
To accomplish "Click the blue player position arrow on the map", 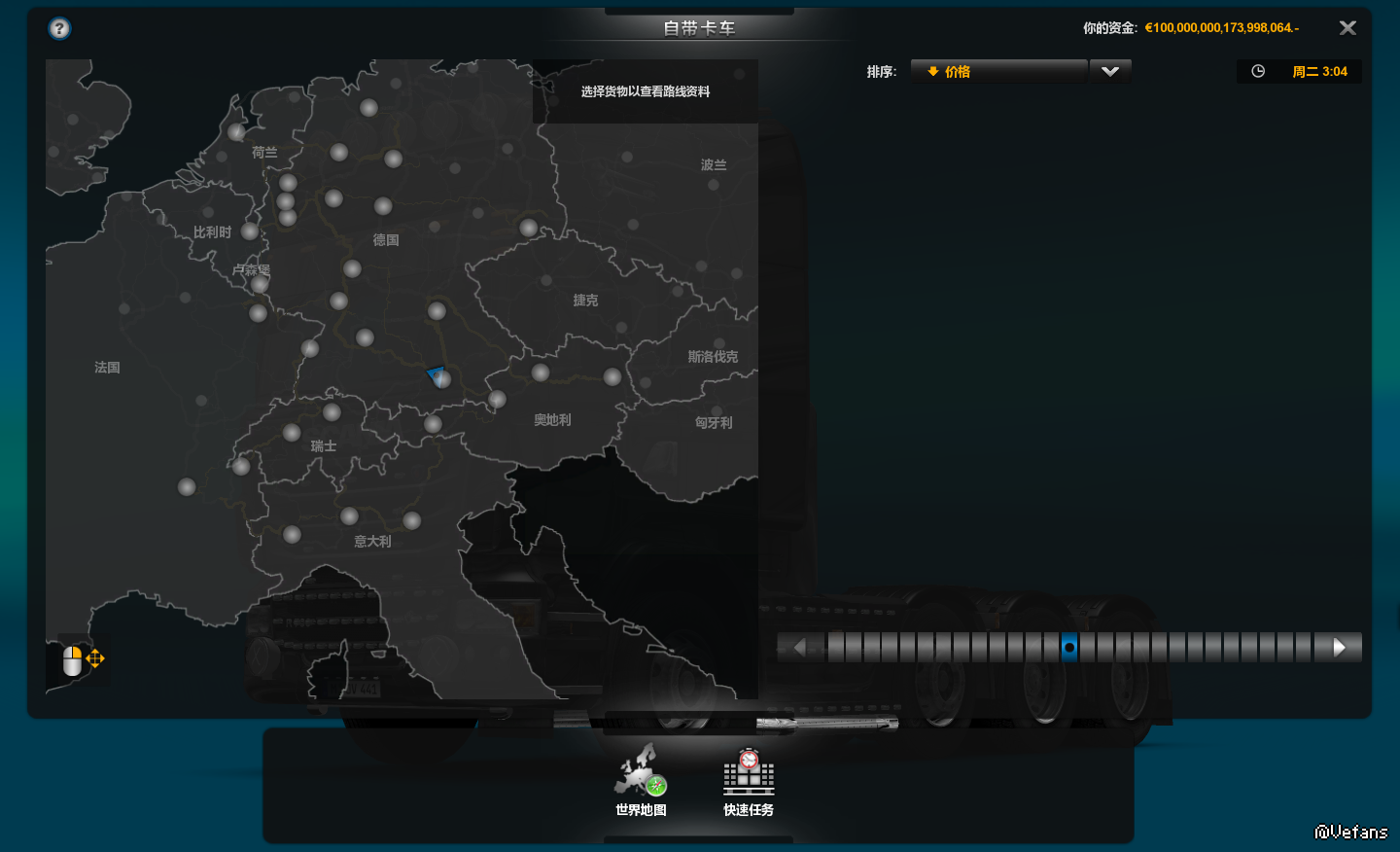I will tap(437, 375).
